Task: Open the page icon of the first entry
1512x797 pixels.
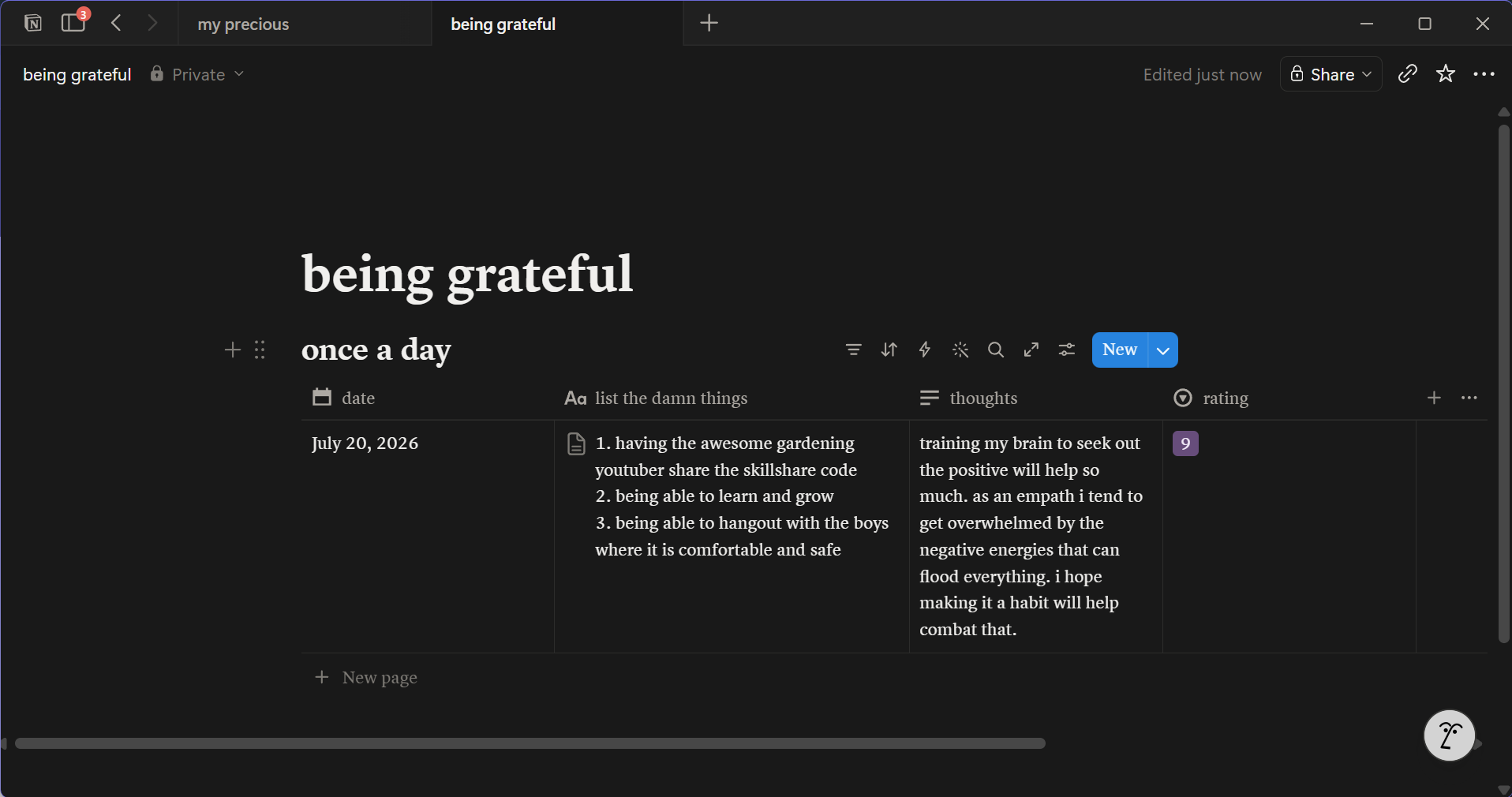Action: pyautogui.click(x=577, y=444)
